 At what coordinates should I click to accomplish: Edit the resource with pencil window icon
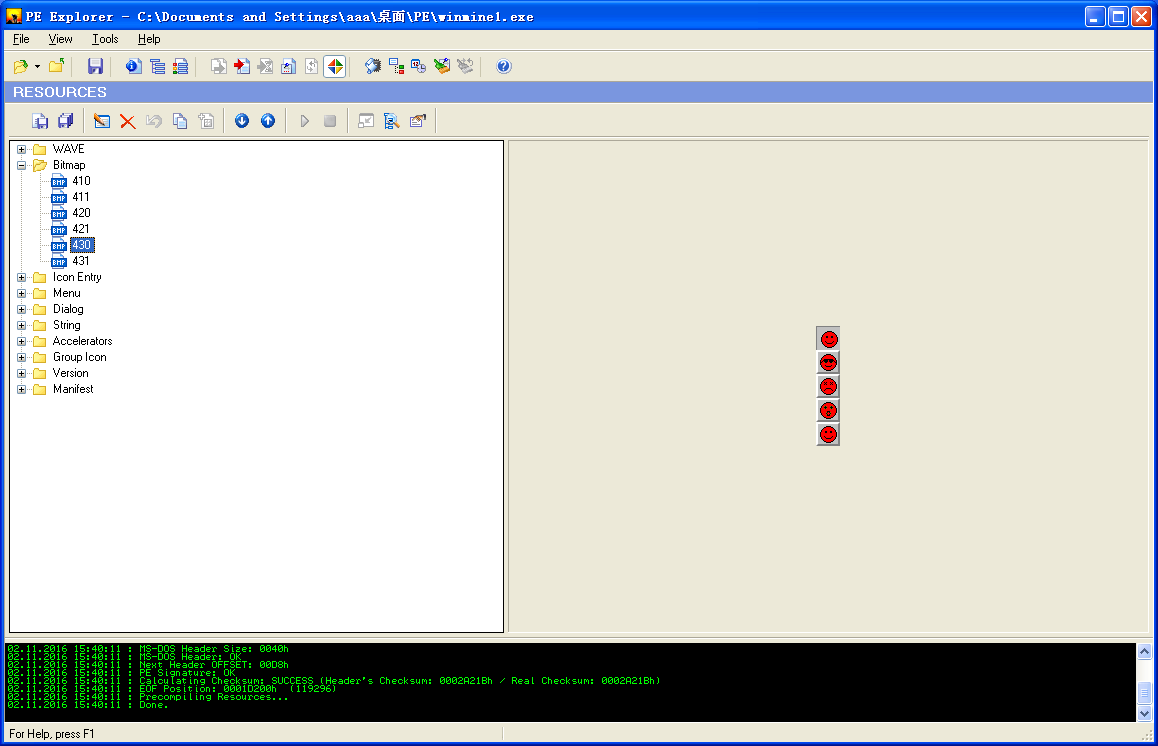102,121
